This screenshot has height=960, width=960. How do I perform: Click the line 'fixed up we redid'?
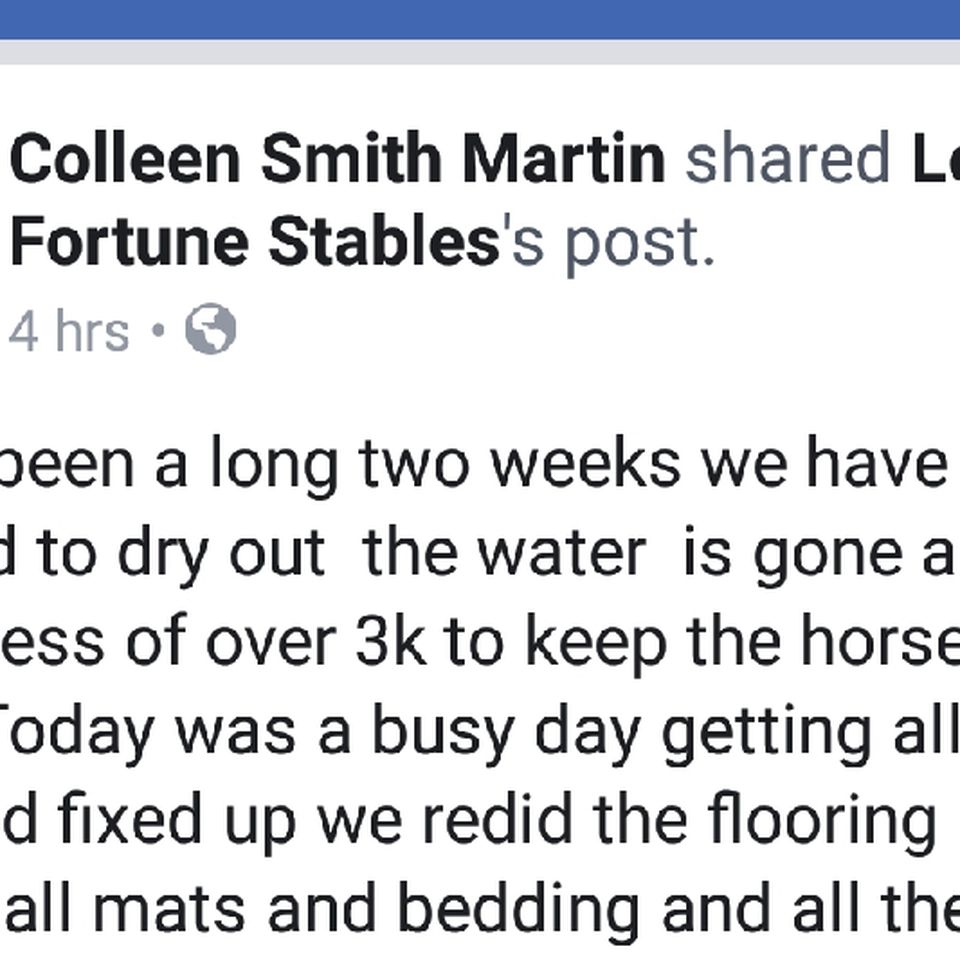pos(468,821)
